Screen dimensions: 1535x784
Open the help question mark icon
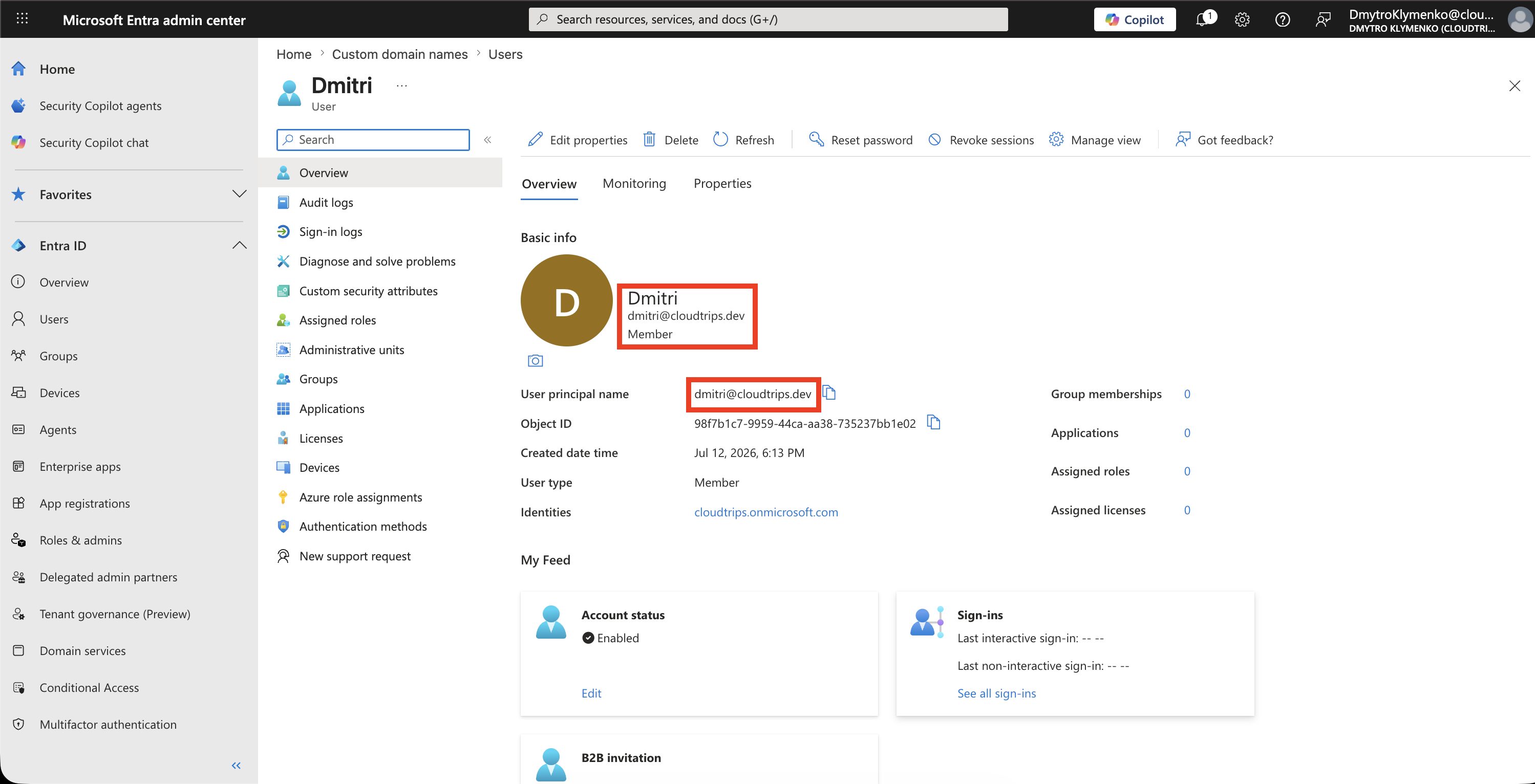click(1283, 19)
